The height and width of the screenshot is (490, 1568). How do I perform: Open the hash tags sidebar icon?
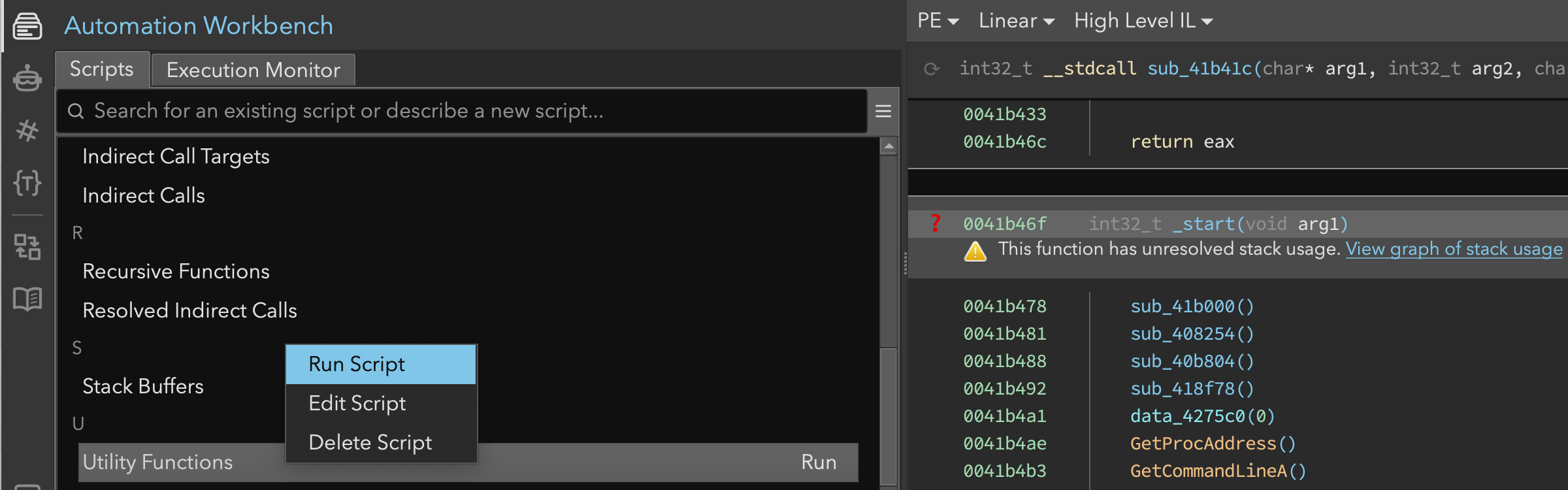click(x=27, y=131)
